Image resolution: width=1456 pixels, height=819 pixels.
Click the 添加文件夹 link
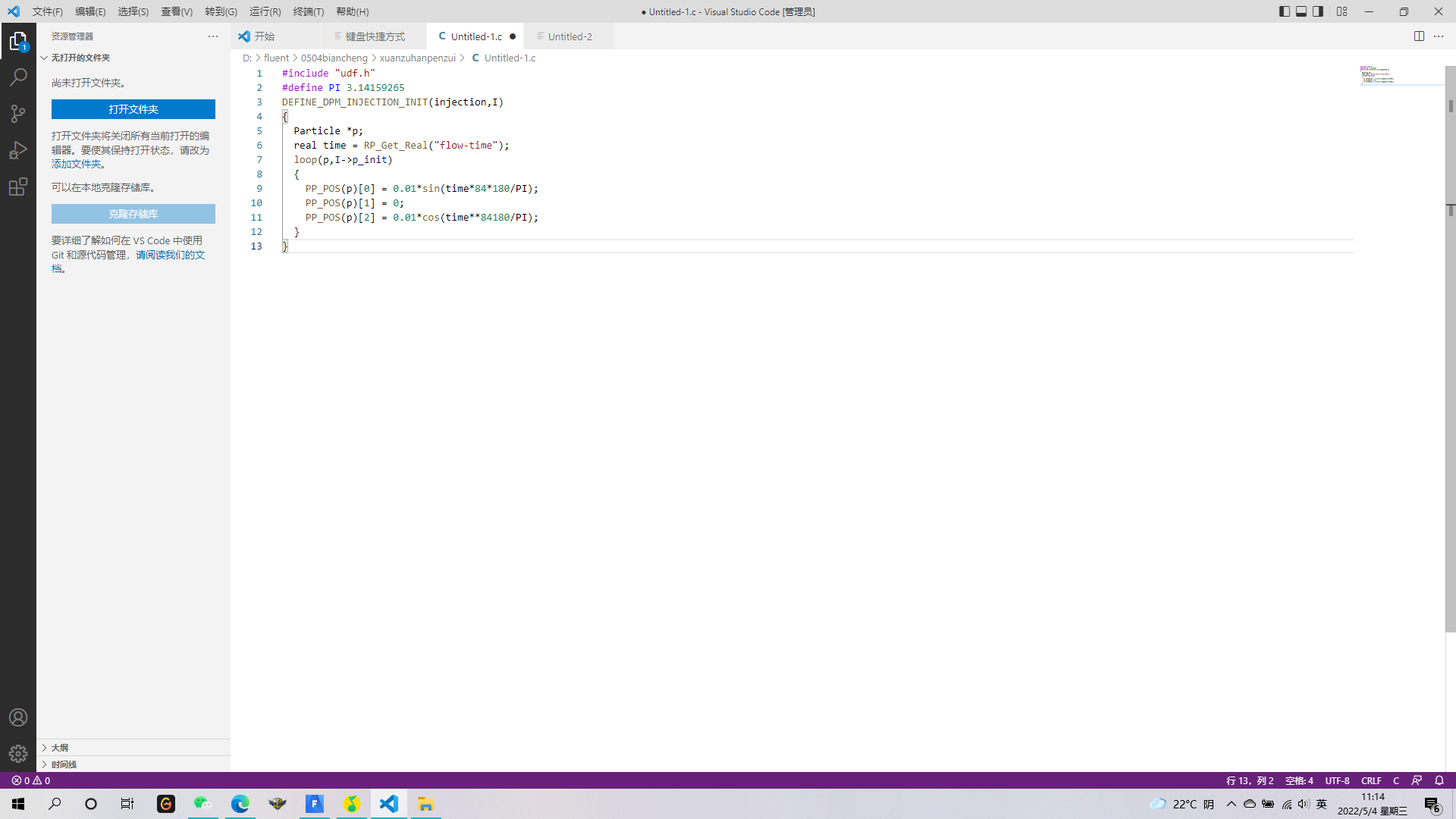click(76, 164)
